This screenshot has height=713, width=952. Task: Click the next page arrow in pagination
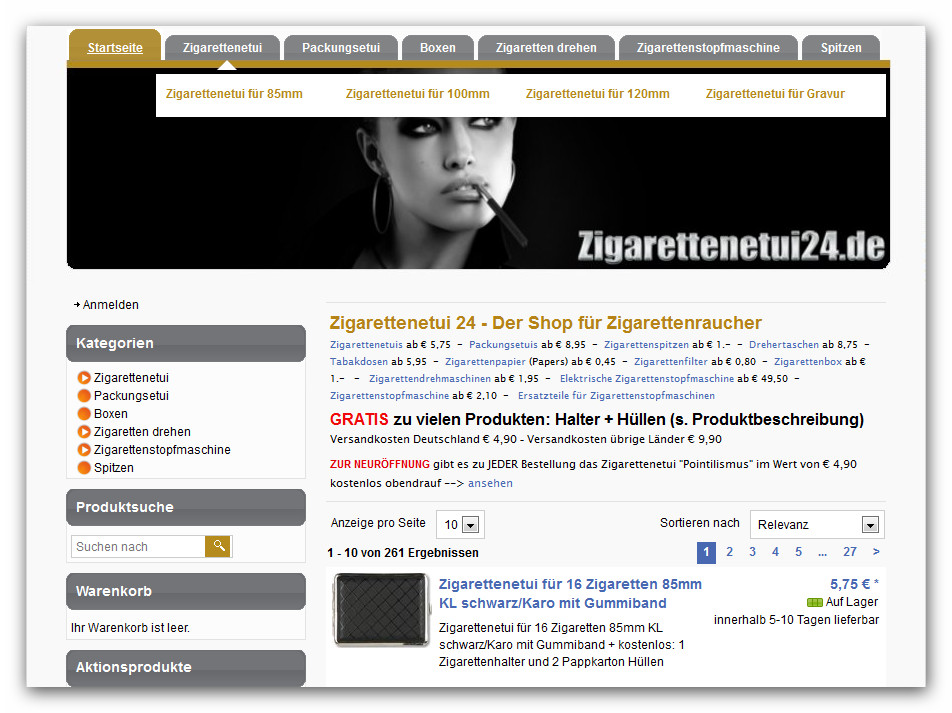coord(876,551)
